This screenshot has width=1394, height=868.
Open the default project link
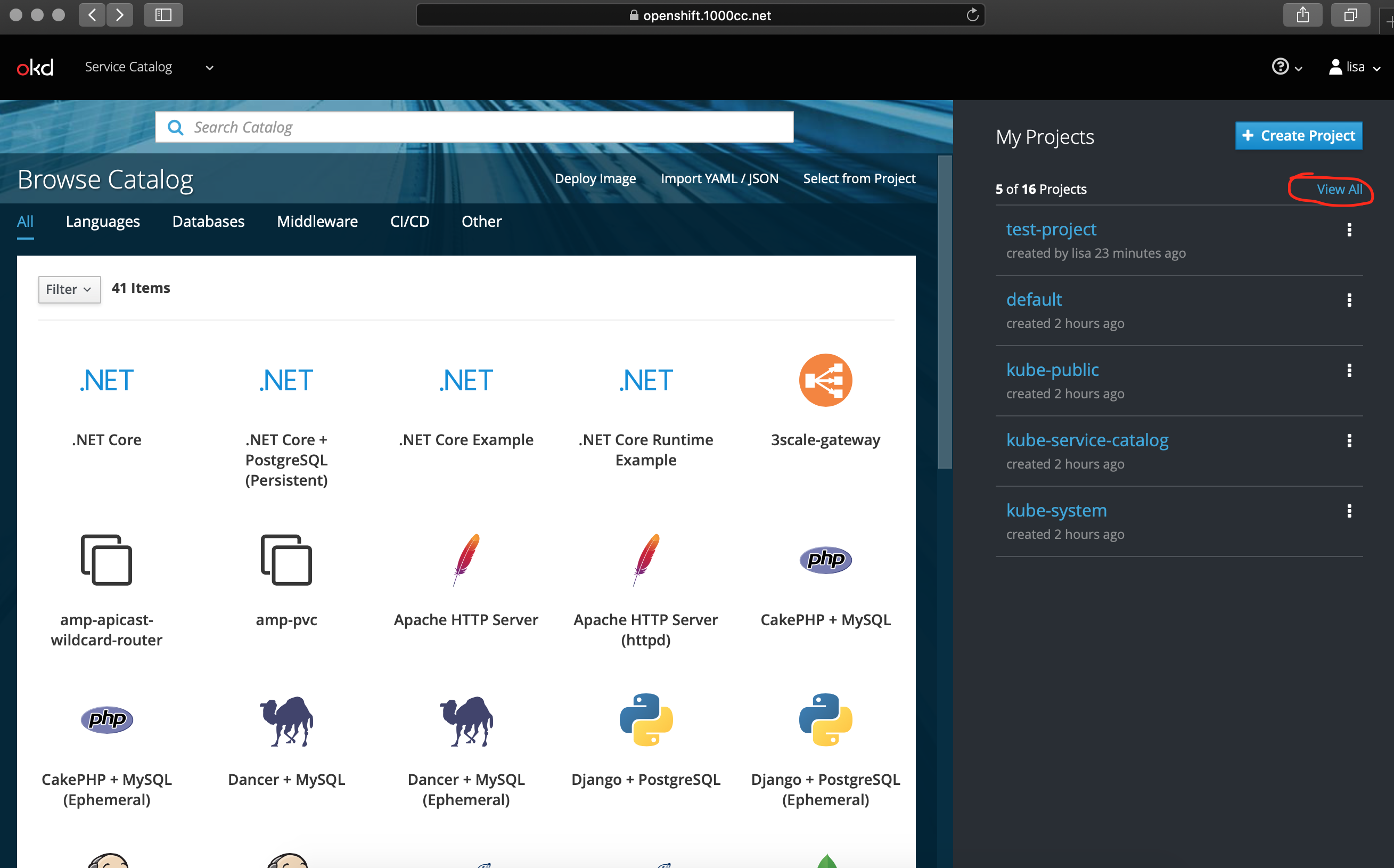click(x=1034, y=299)
